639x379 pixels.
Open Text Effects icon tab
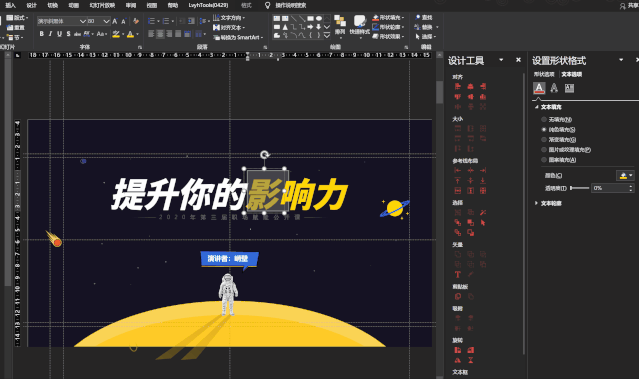click(554, 88)
